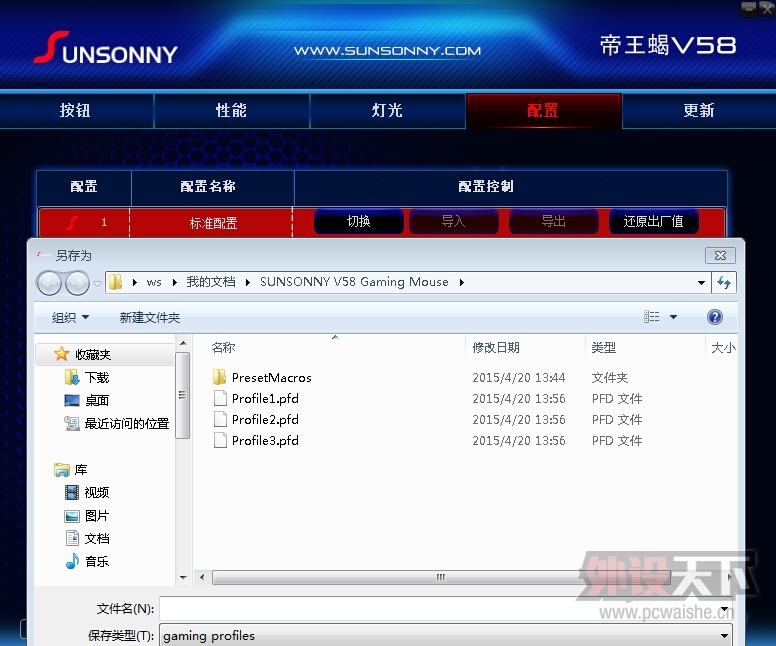Click the file list horizontal scrollbar thumb

tap(441, 577)
